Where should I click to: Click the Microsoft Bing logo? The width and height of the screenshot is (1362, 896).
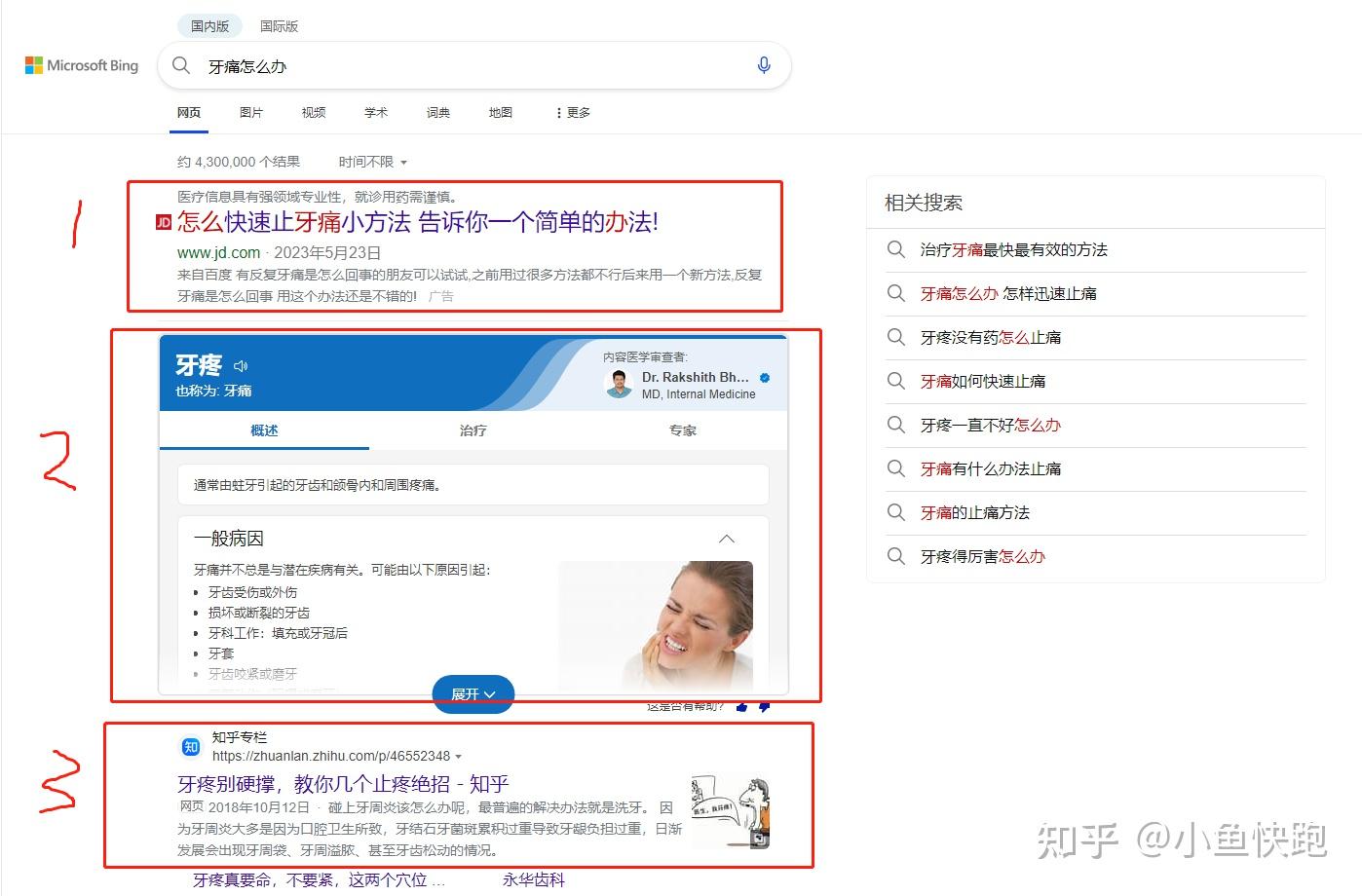click(x=82, y=65)
